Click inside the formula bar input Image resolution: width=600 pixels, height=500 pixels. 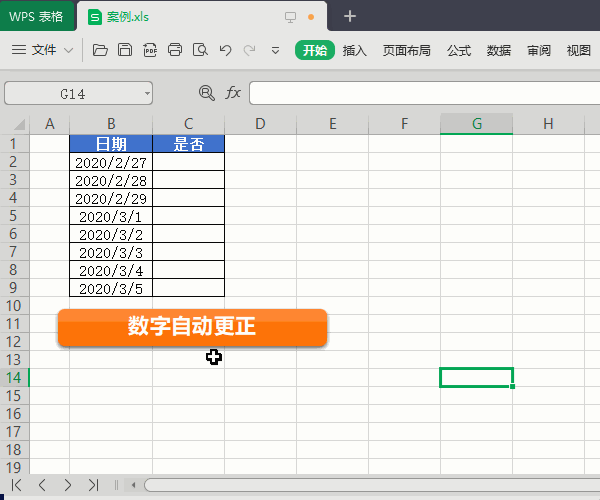click(420, 93)
